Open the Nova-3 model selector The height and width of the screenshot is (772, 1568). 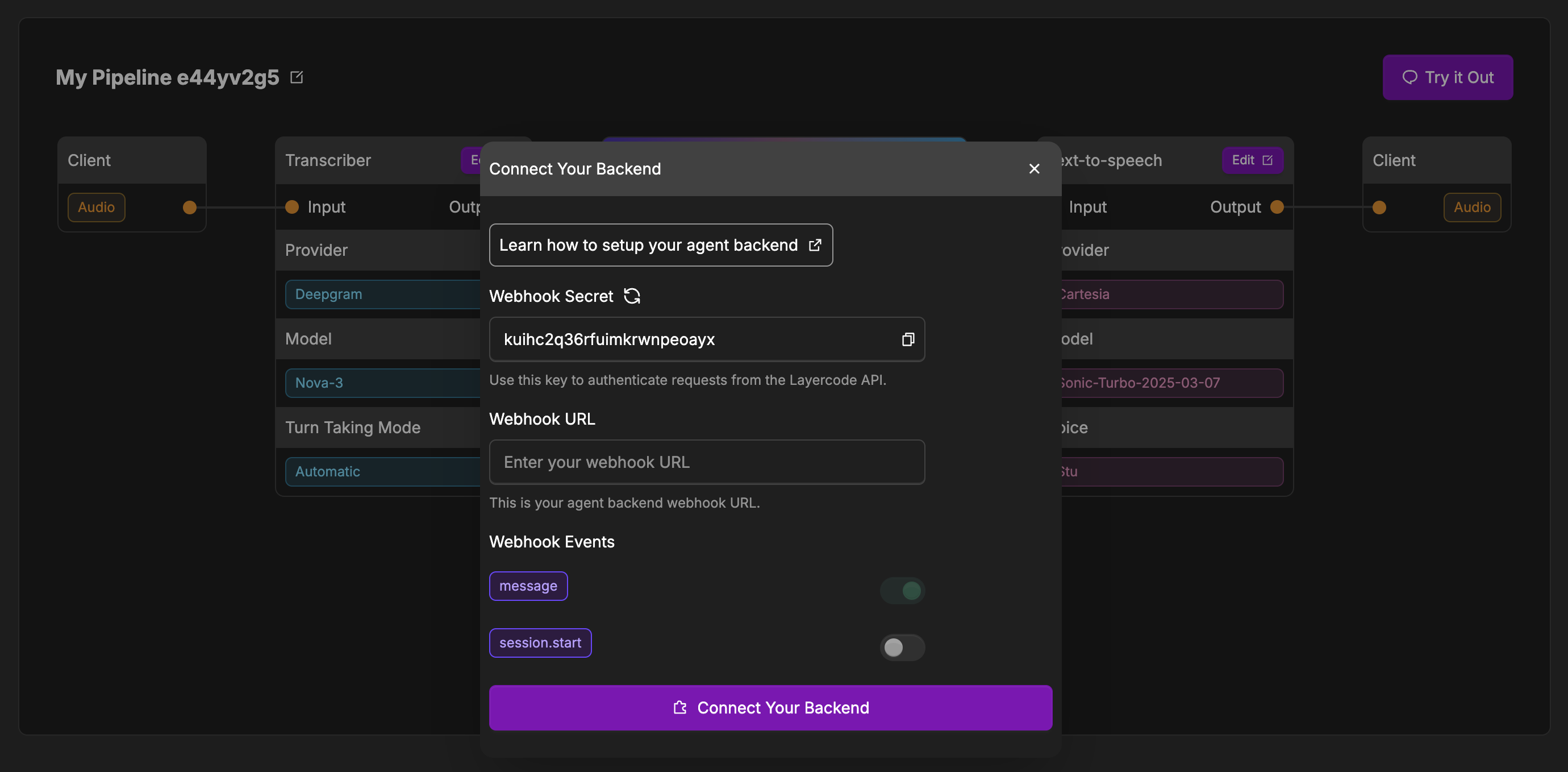383,383
